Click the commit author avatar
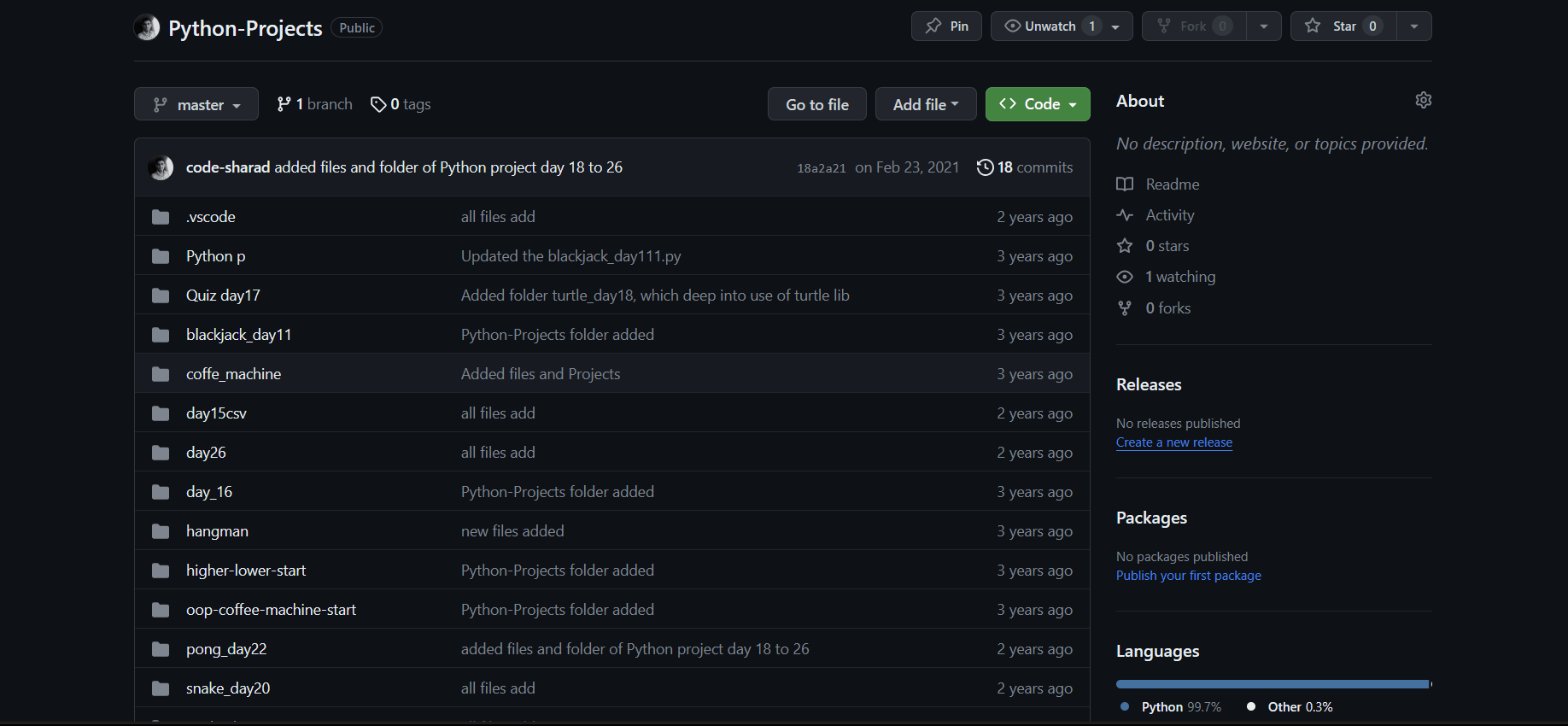The height and width of the screenshot is (726, 1568). pyautogui.click(x=161, y=167)
